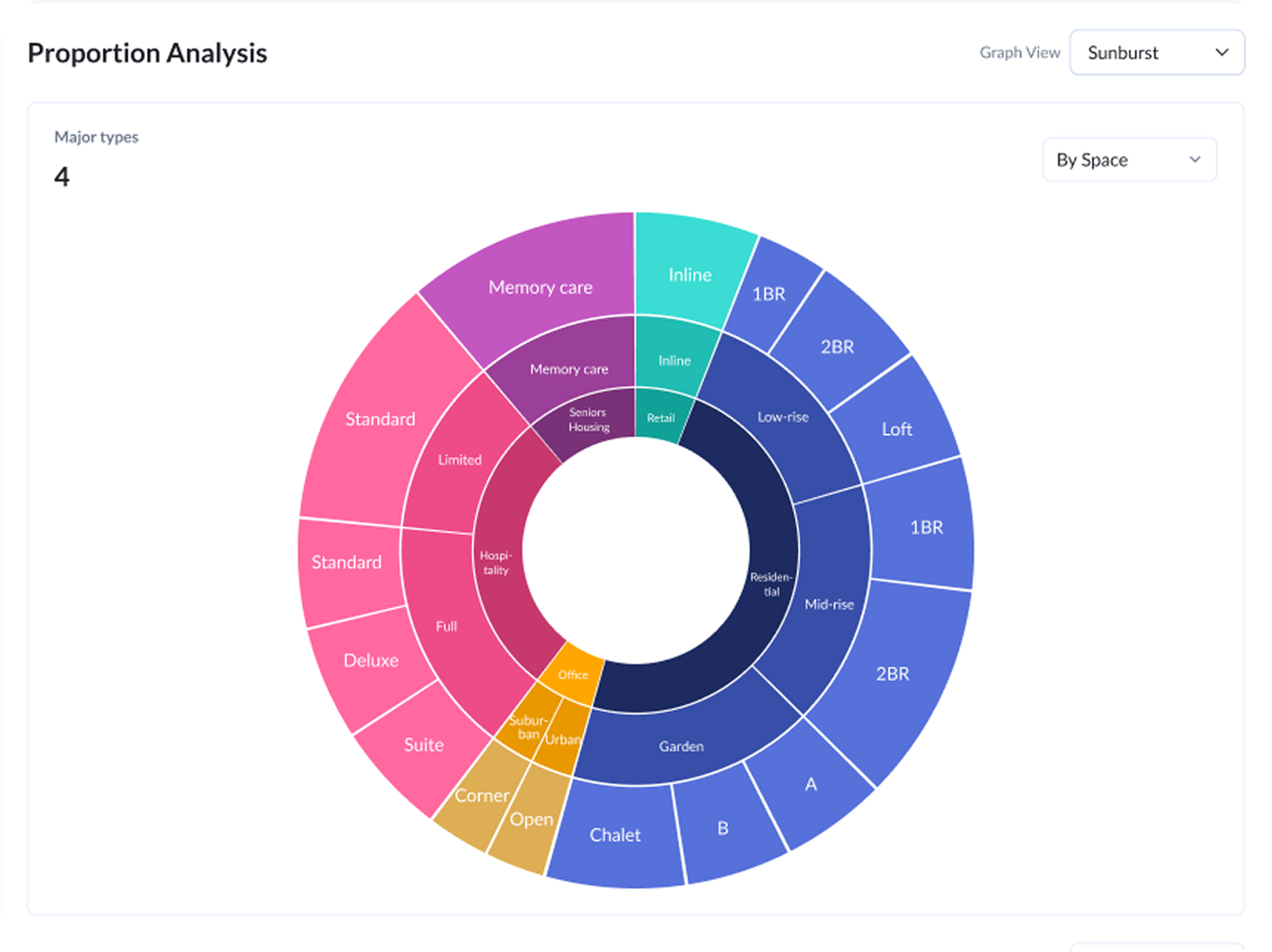This screenshot has height=952, width=1272.
Task: Select the Suite segment
Action: [423, 744]
